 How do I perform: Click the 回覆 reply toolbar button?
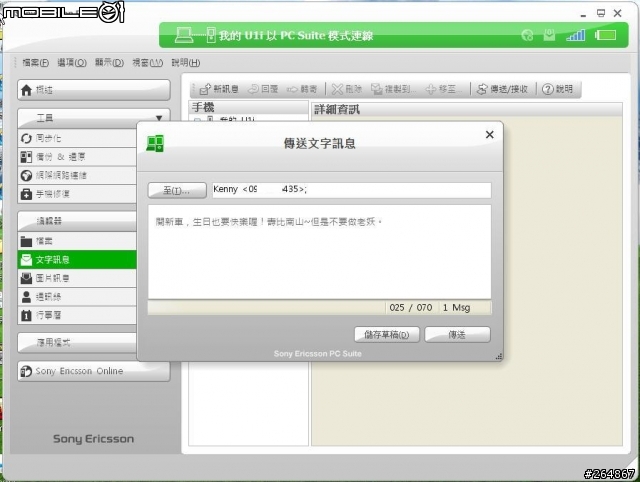point(263,89)
